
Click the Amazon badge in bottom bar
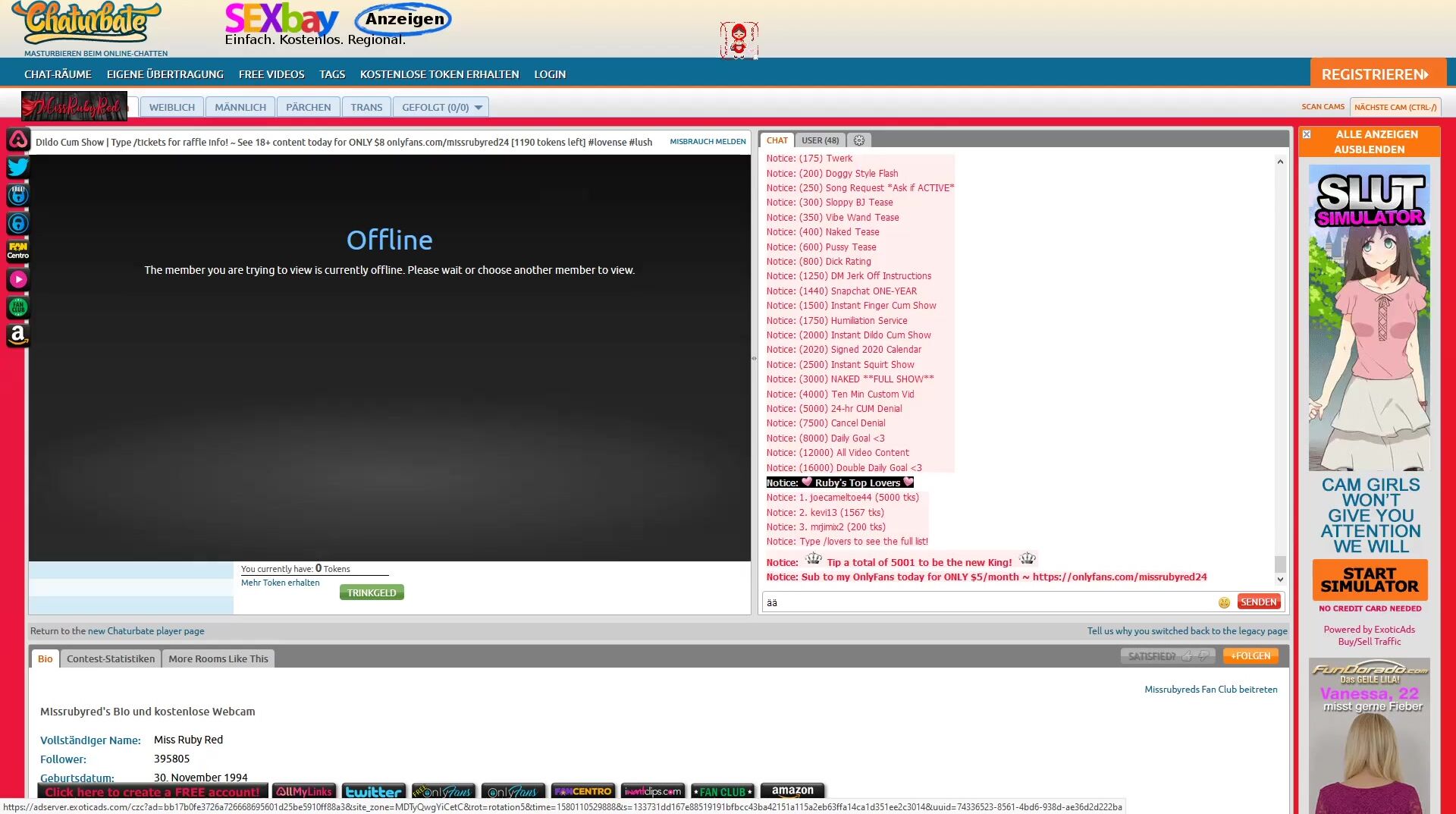click(792, 791)
